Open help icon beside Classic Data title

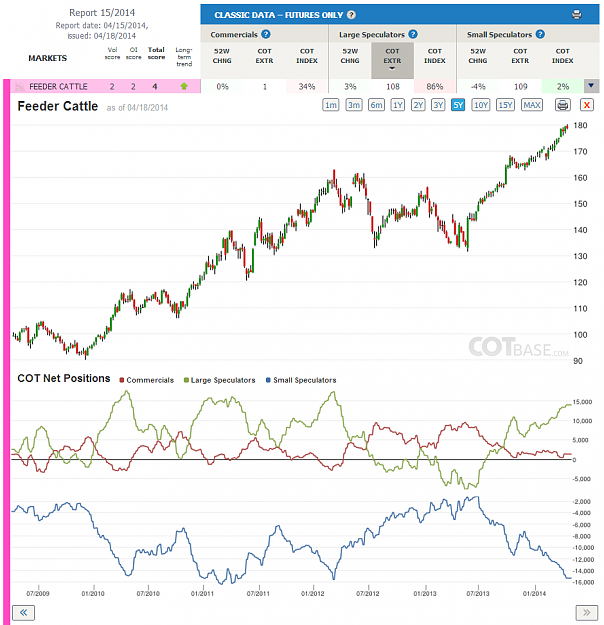tap(351, 15)
